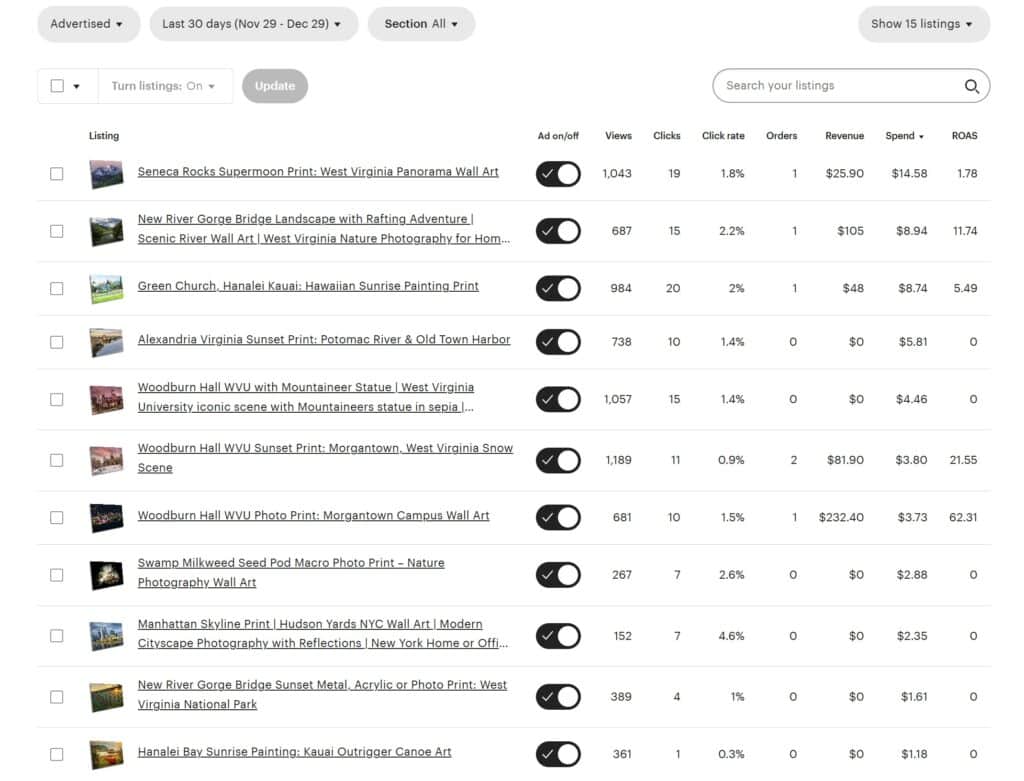This screenshot has width=1024, height=781.
Task: Check the select-all listings checkbox
Action: tap(57, 86)
